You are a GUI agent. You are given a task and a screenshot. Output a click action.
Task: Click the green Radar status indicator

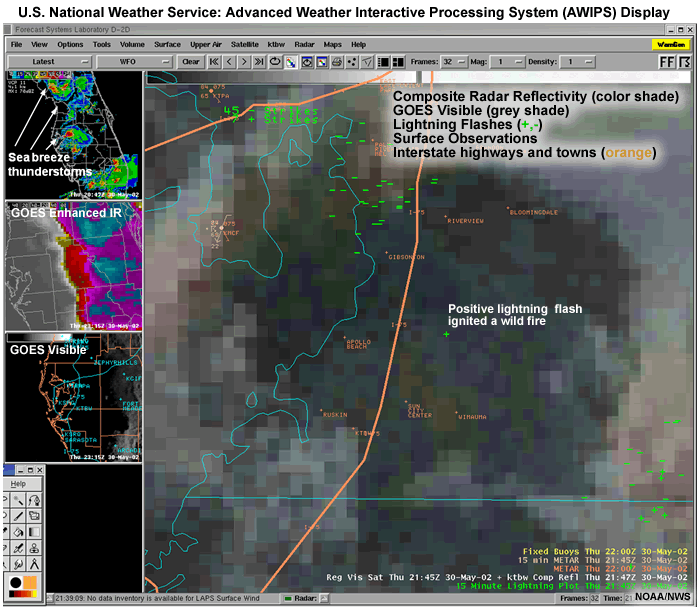288,598
